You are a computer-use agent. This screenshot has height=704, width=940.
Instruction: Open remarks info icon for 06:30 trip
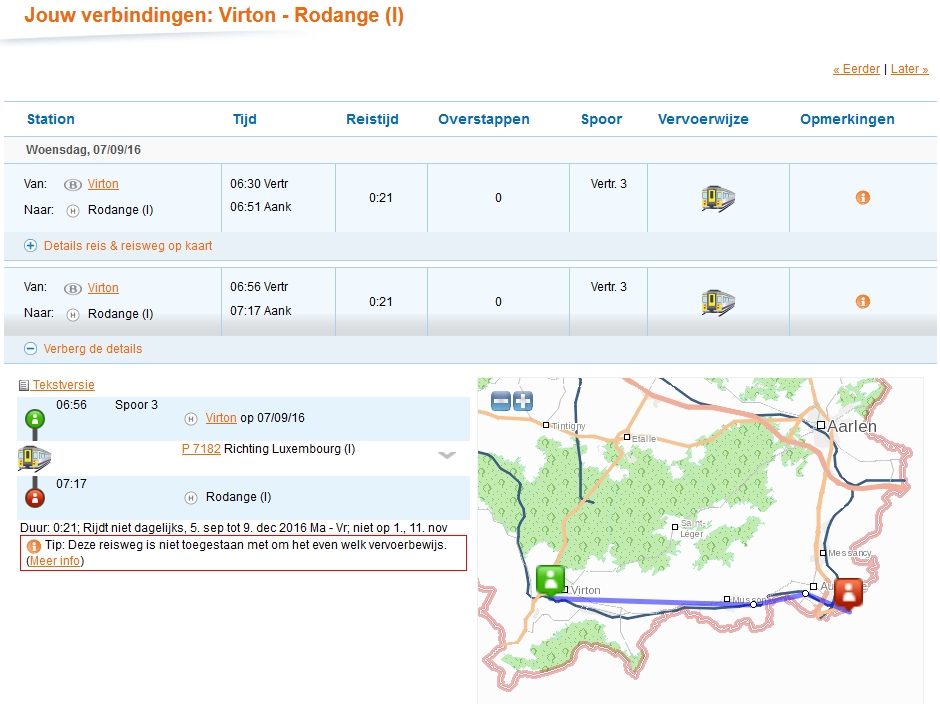point(863,198)
